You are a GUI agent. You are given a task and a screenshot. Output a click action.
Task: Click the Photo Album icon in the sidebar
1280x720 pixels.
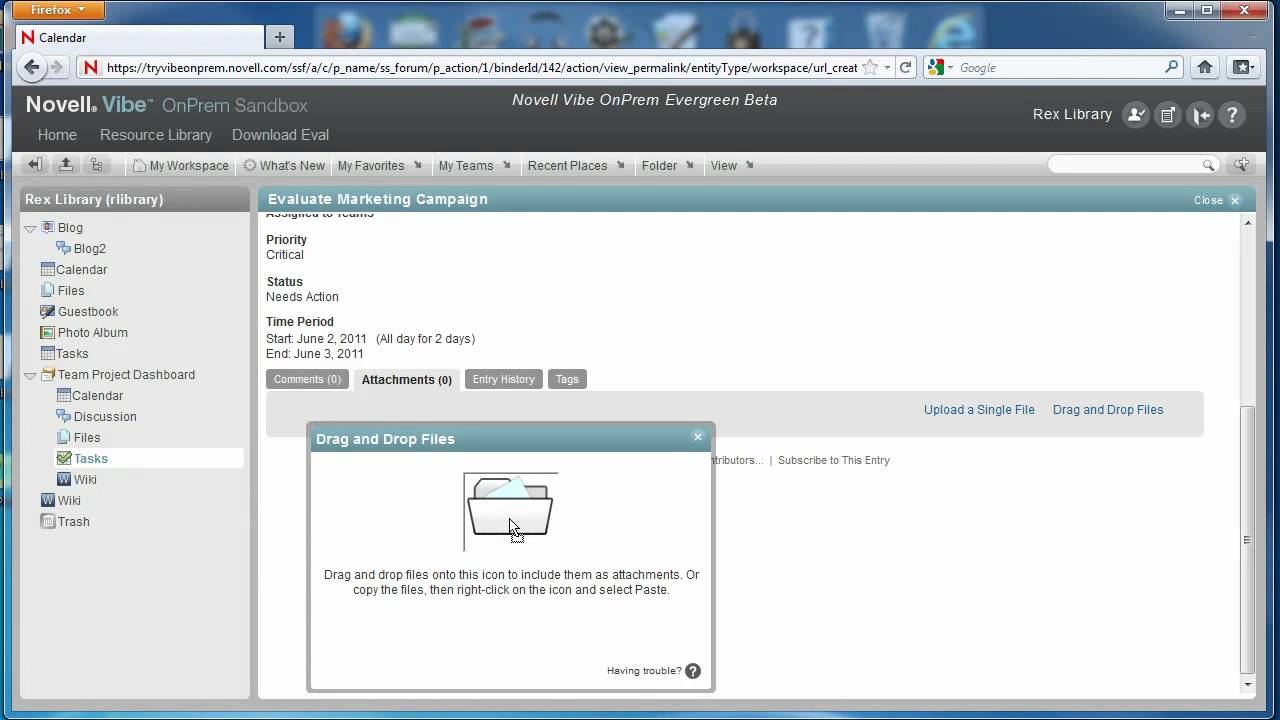(47, 333)
